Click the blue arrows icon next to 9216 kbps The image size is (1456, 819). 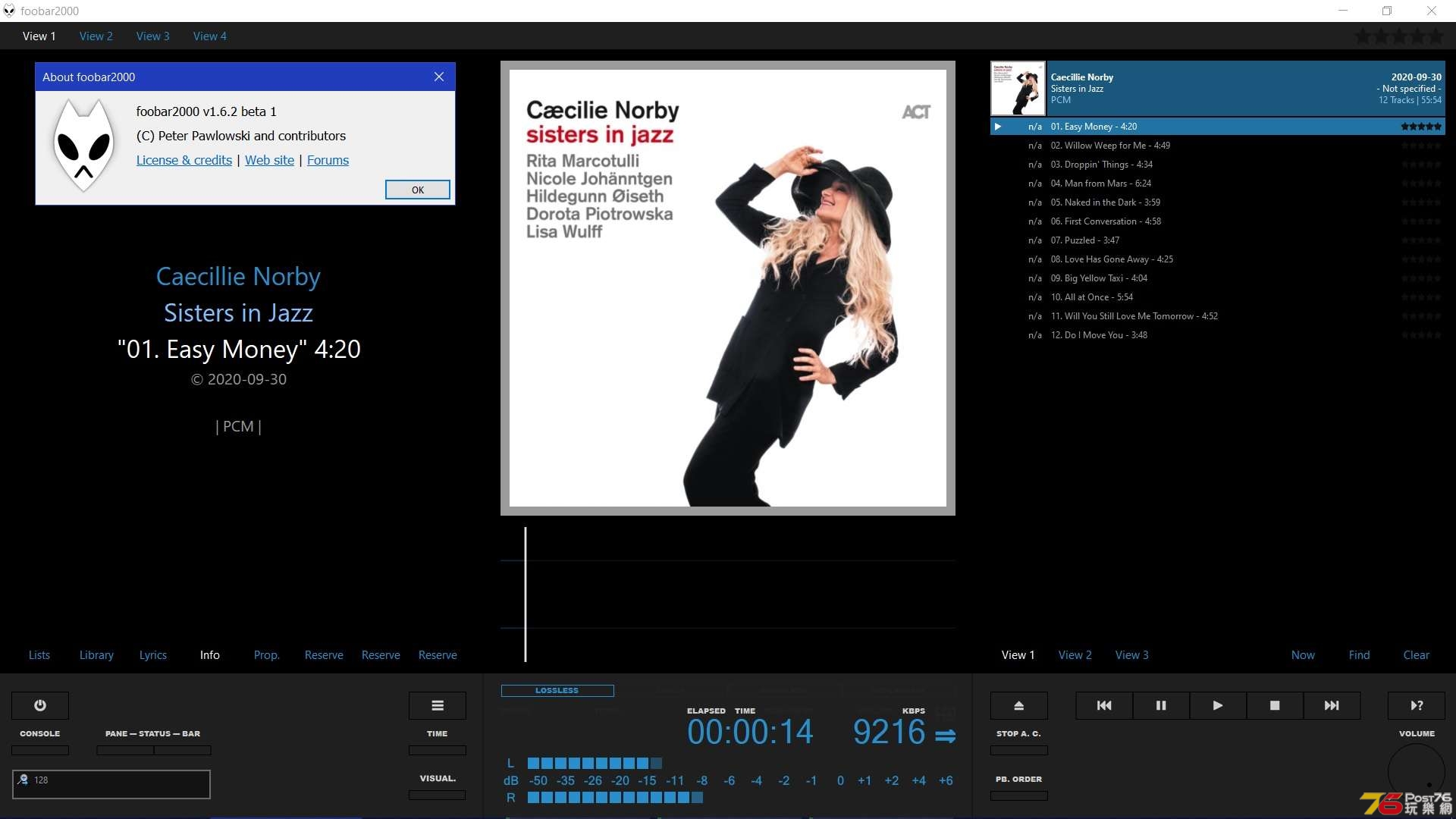(x=945, y=736)
